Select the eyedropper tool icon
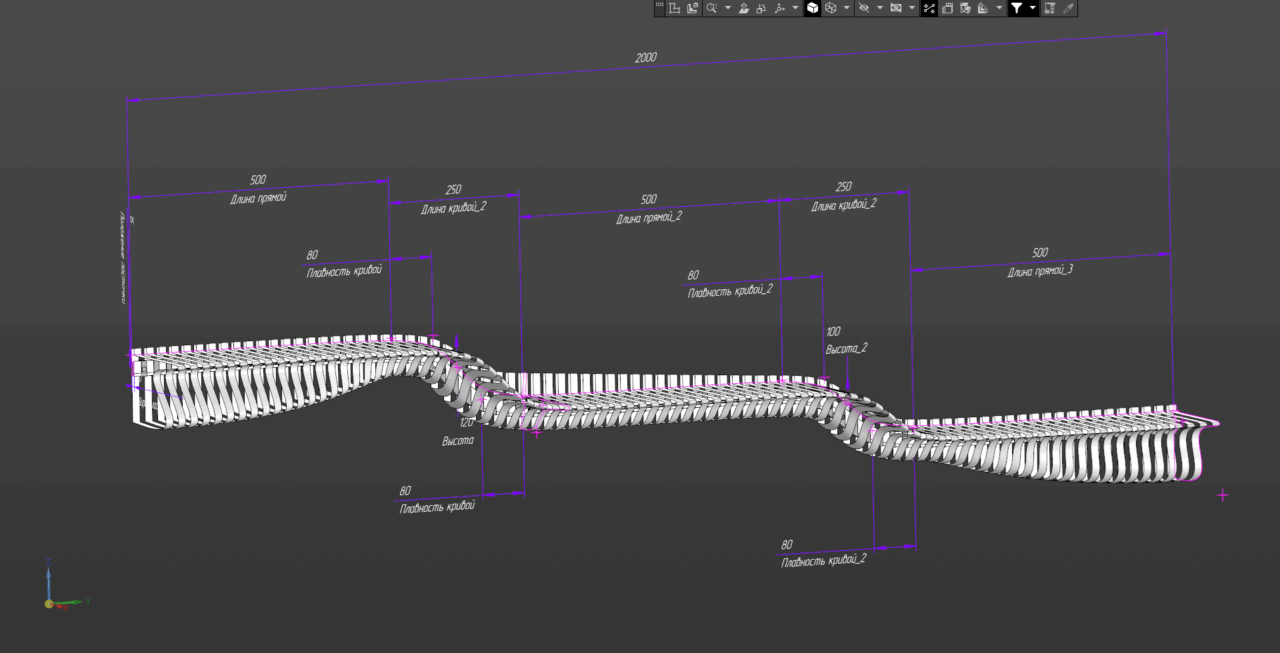1280x653 pixels. coord(1068,8)
